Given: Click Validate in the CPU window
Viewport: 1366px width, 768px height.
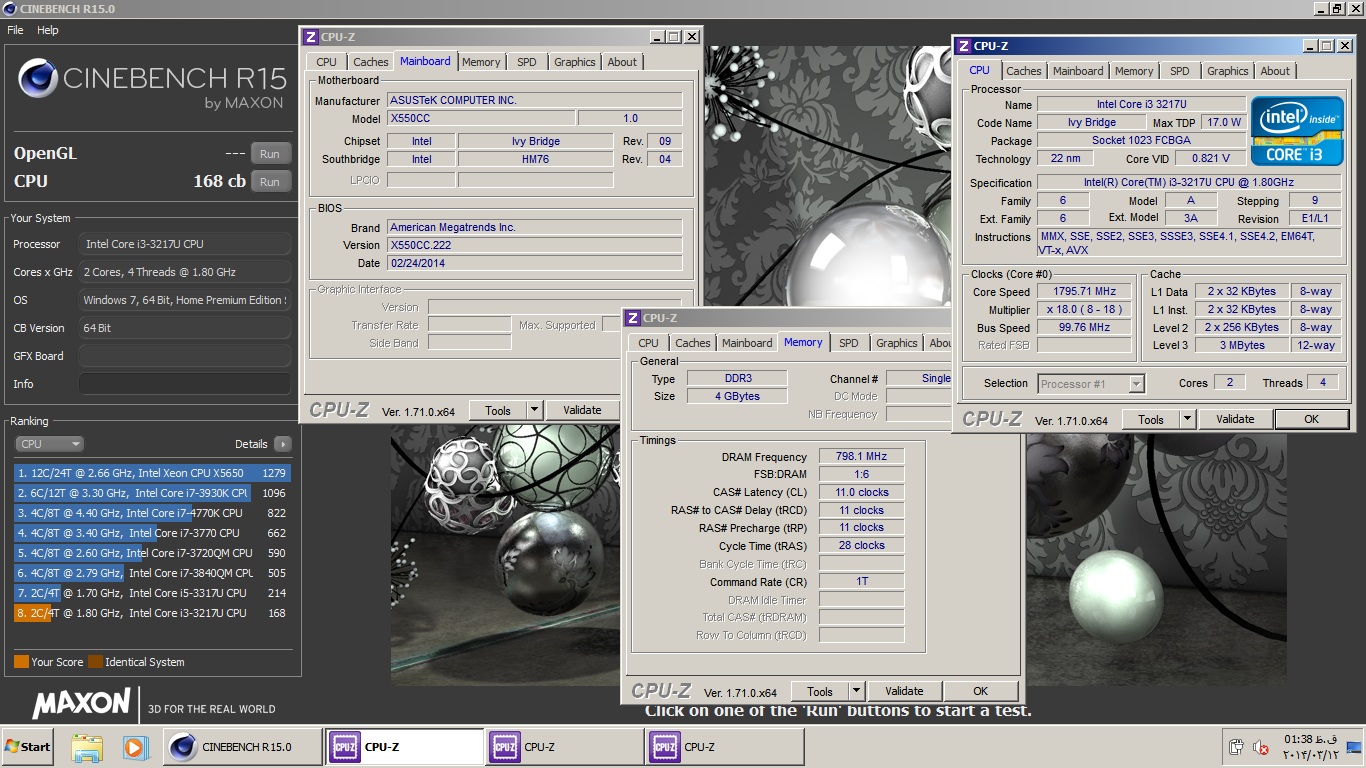Looking at the screenshot, I should pyautogui.click(x=1235, y=419).
